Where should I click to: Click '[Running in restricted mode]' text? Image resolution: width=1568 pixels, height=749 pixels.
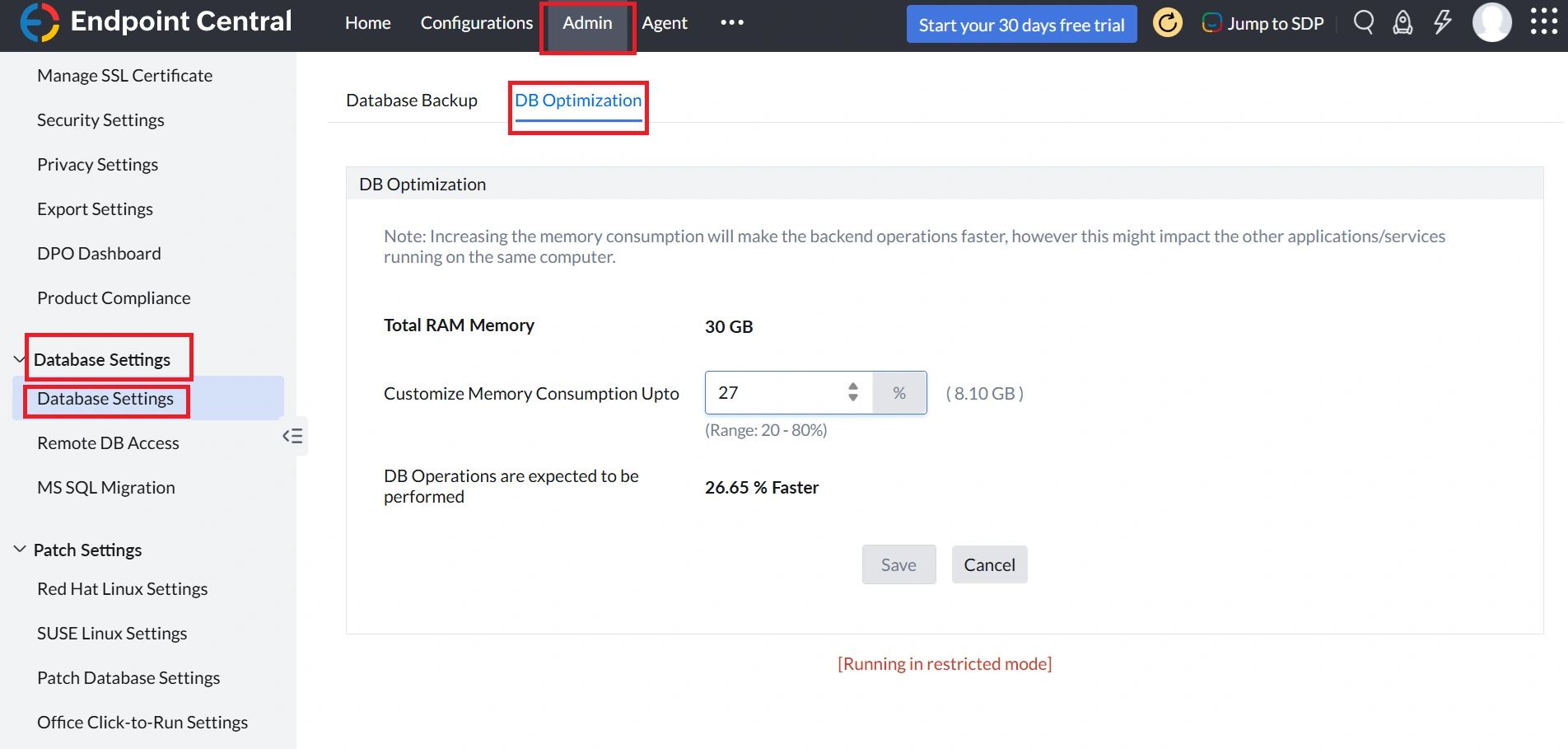[x=945, y=664]
